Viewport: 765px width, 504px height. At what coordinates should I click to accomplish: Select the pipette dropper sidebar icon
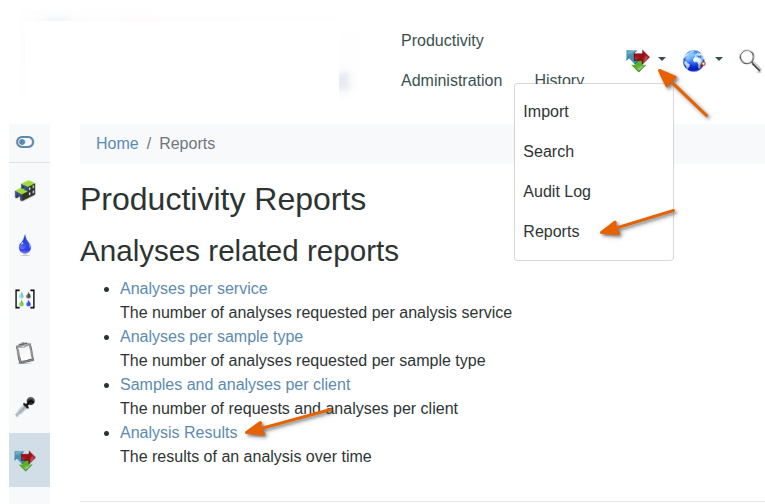[x=26, y=406]
